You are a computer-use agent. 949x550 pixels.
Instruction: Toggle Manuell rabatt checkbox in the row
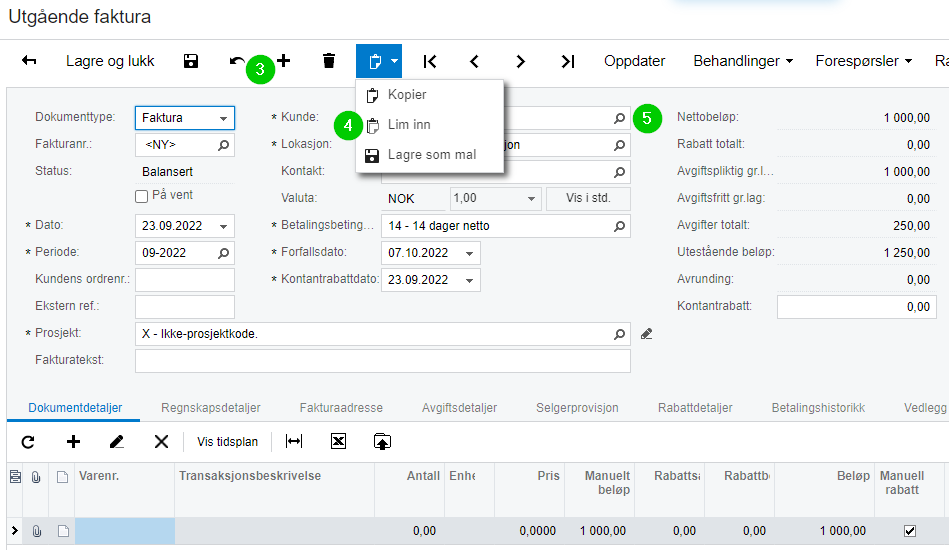tap(910, 531)
